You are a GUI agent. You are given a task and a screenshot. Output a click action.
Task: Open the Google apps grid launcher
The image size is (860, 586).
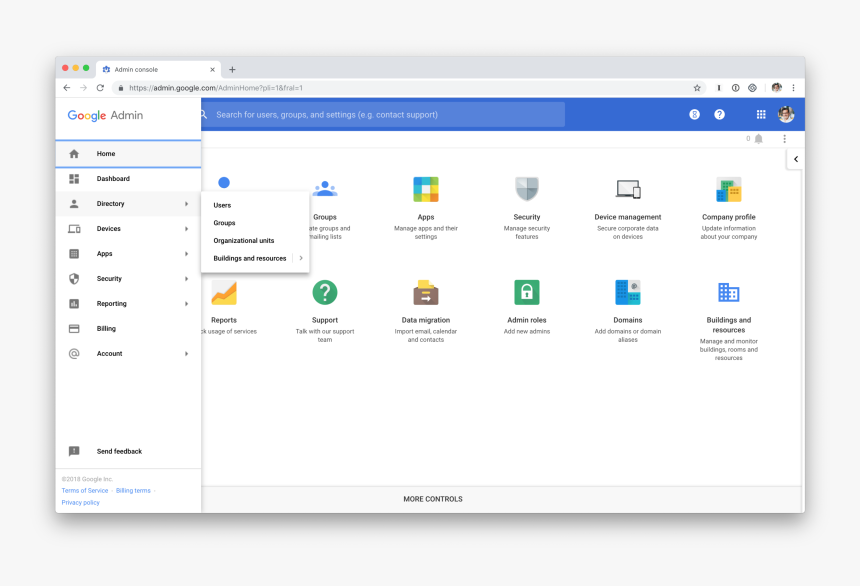[761, 114]
